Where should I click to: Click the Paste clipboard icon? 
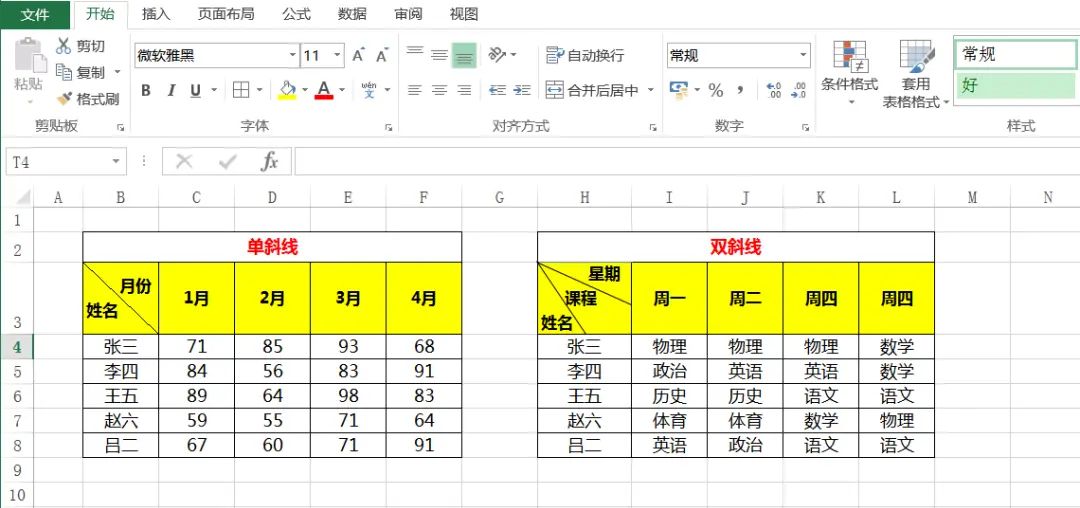coord(30,55)
